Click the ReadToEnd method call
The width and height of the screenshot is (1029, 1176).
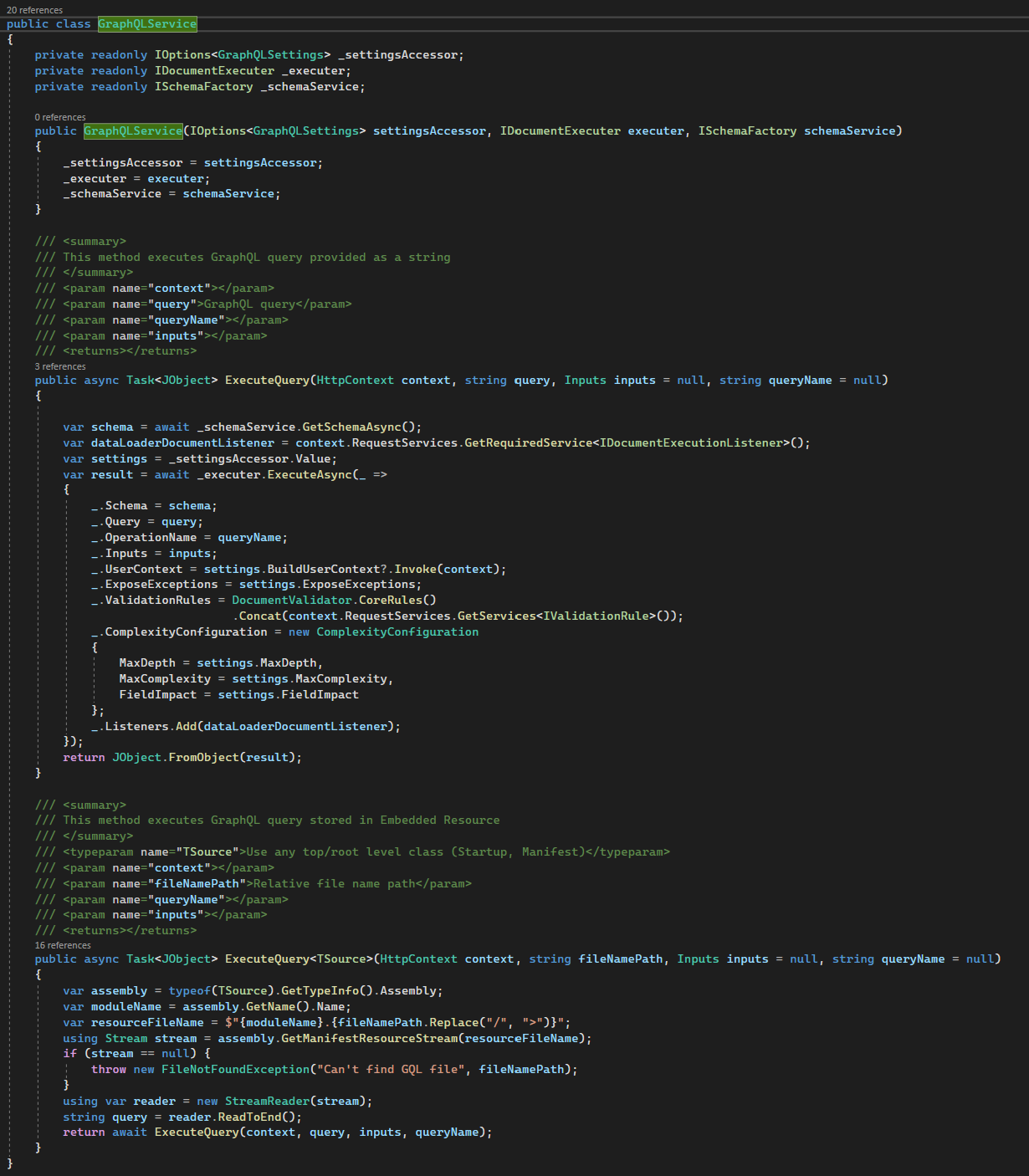(x=249, y=1117)
